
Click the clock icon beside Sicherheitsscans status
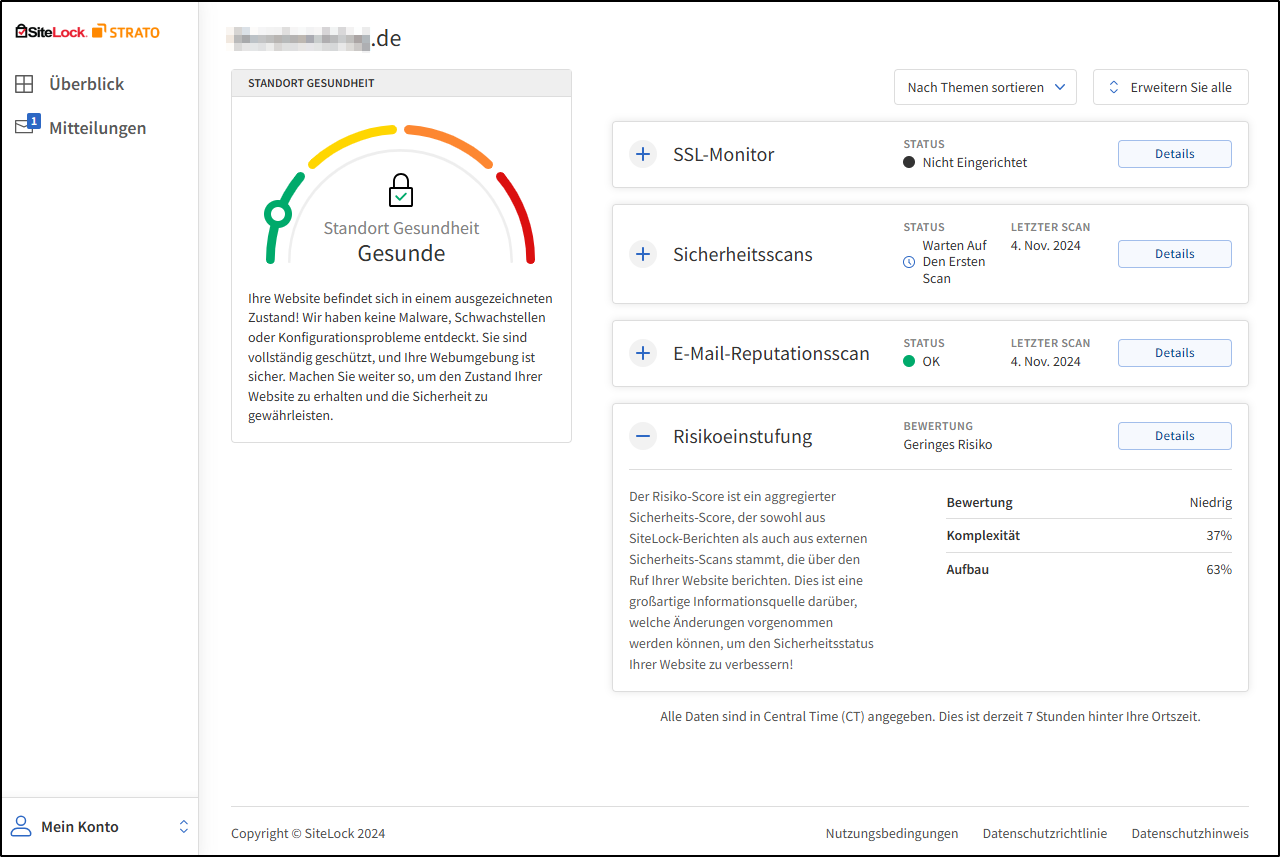coord(909,262)
